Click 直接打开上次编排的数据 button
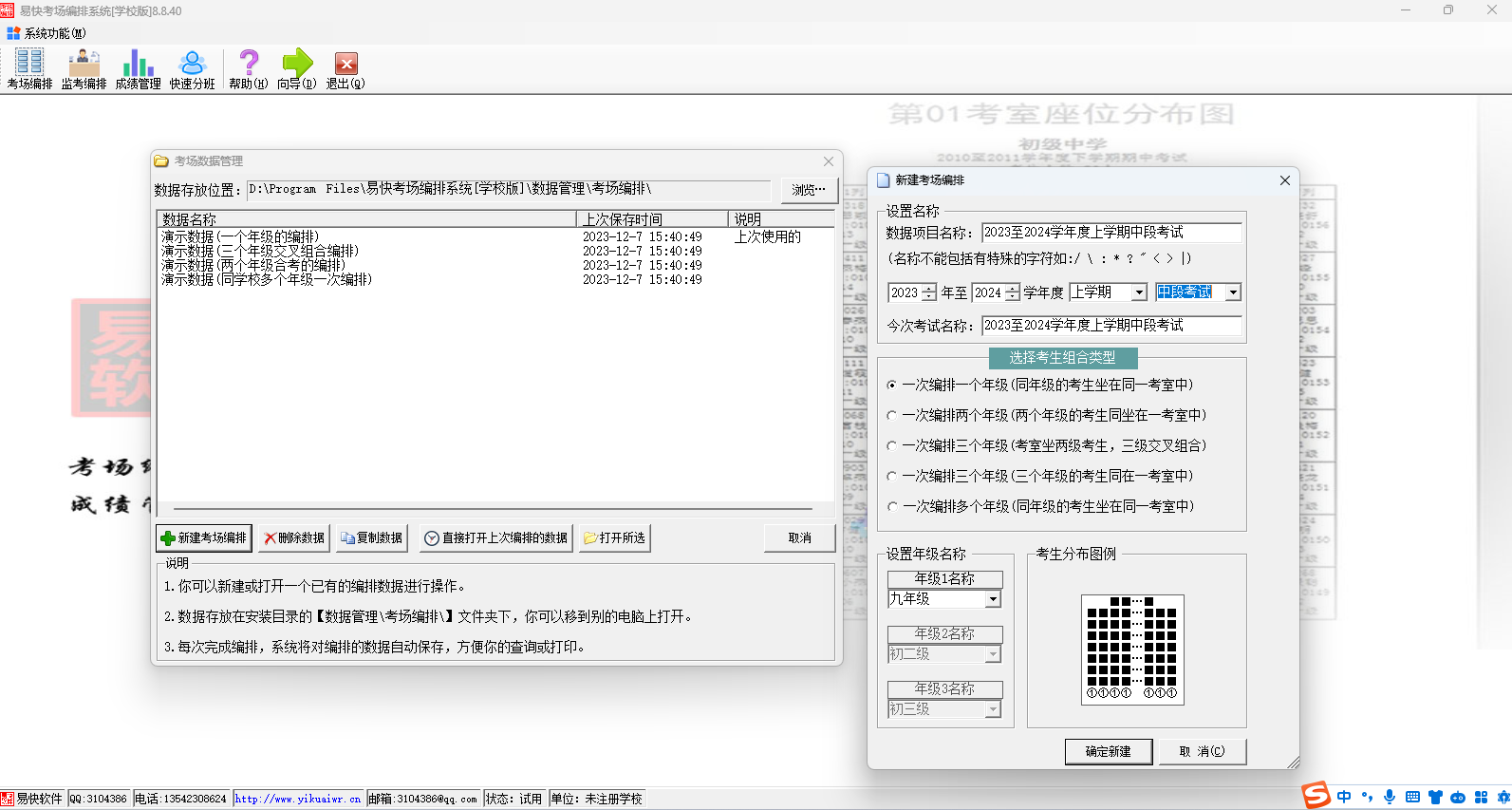Image resolution: width=1512 pixels, height=810 pixels. pyautogui.click(x=496, y=538)
